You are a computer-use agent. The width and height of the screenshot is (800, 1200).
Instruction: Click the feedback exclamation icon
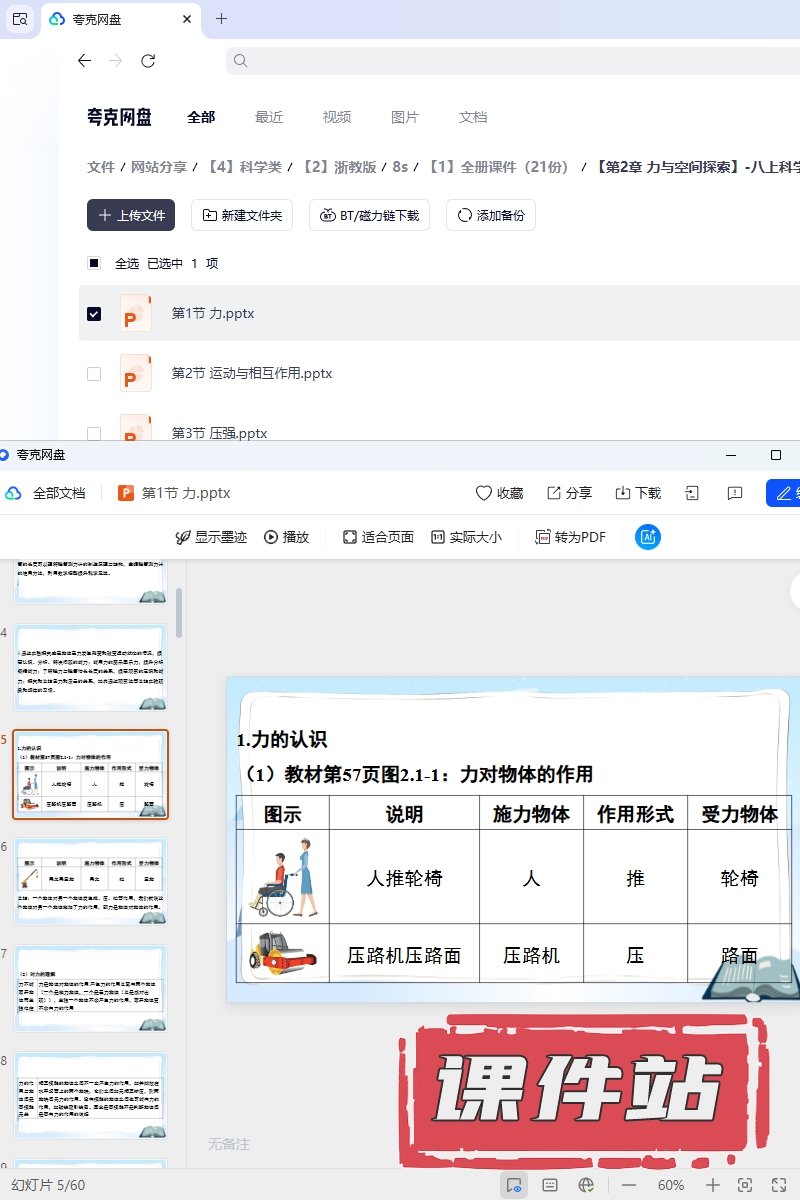point(735,493)
